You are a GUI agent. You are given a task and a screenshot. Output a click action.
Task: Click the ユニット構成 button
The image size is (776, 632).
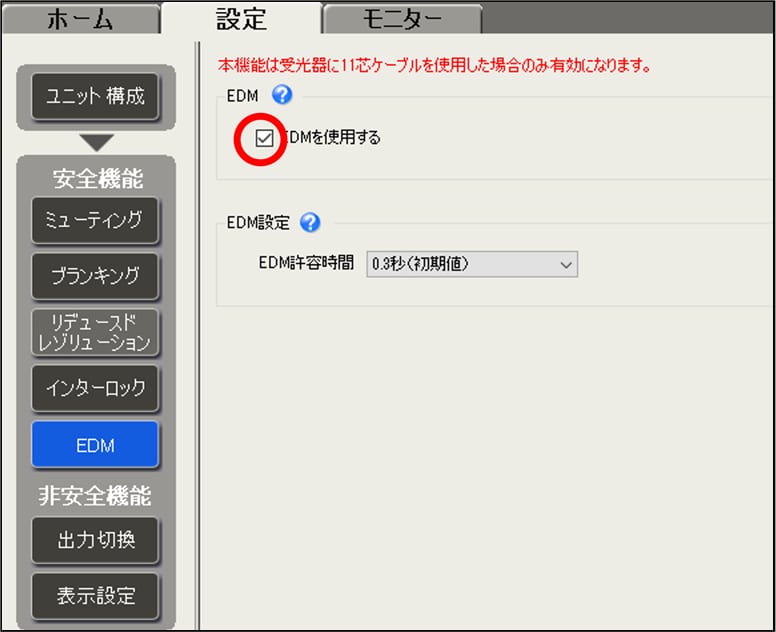click(x=95, y=96)
